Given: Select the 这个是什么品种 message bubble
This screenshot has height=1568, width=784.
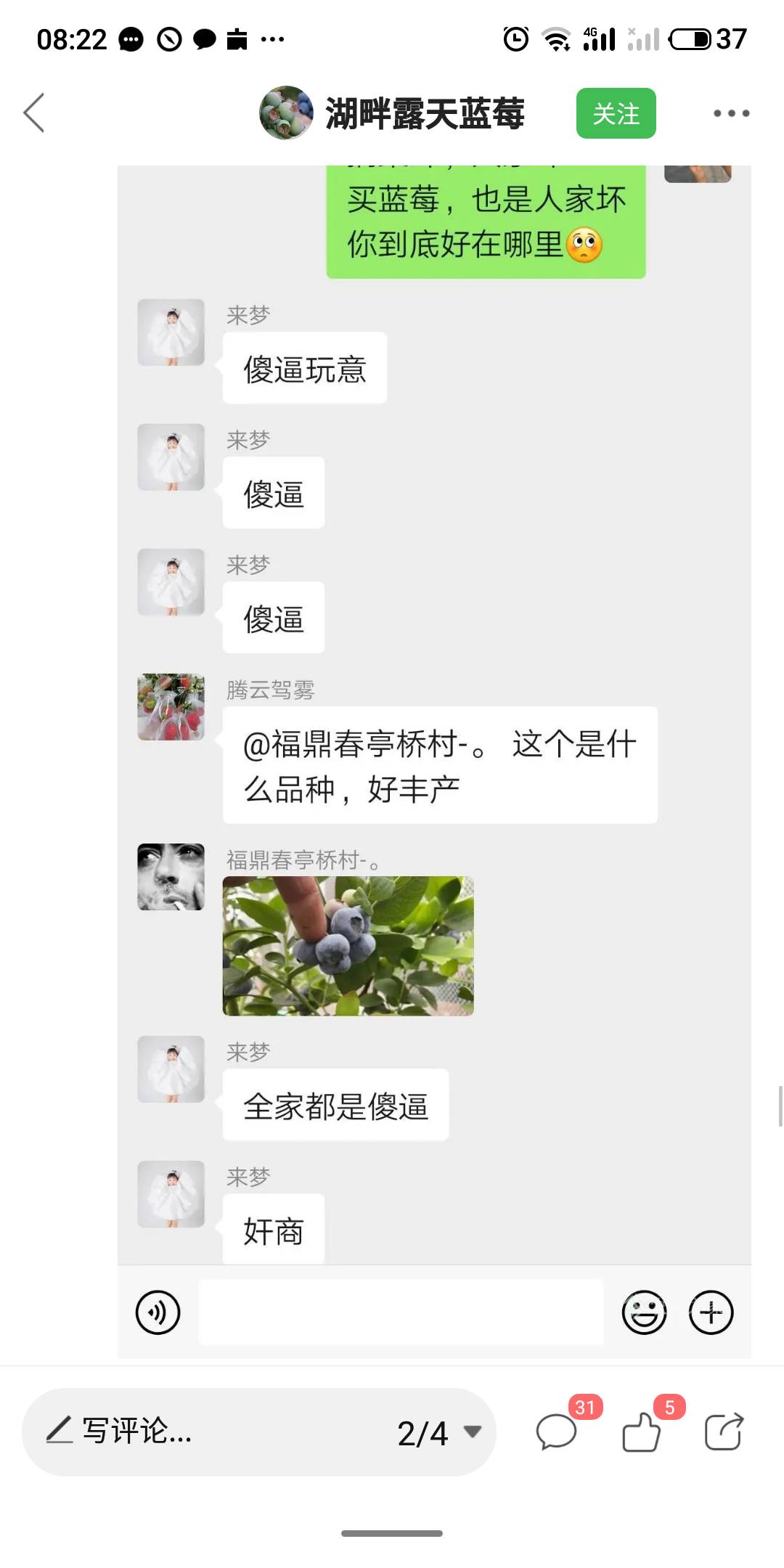Looking at the screenshot, I should tap(440, 765).
